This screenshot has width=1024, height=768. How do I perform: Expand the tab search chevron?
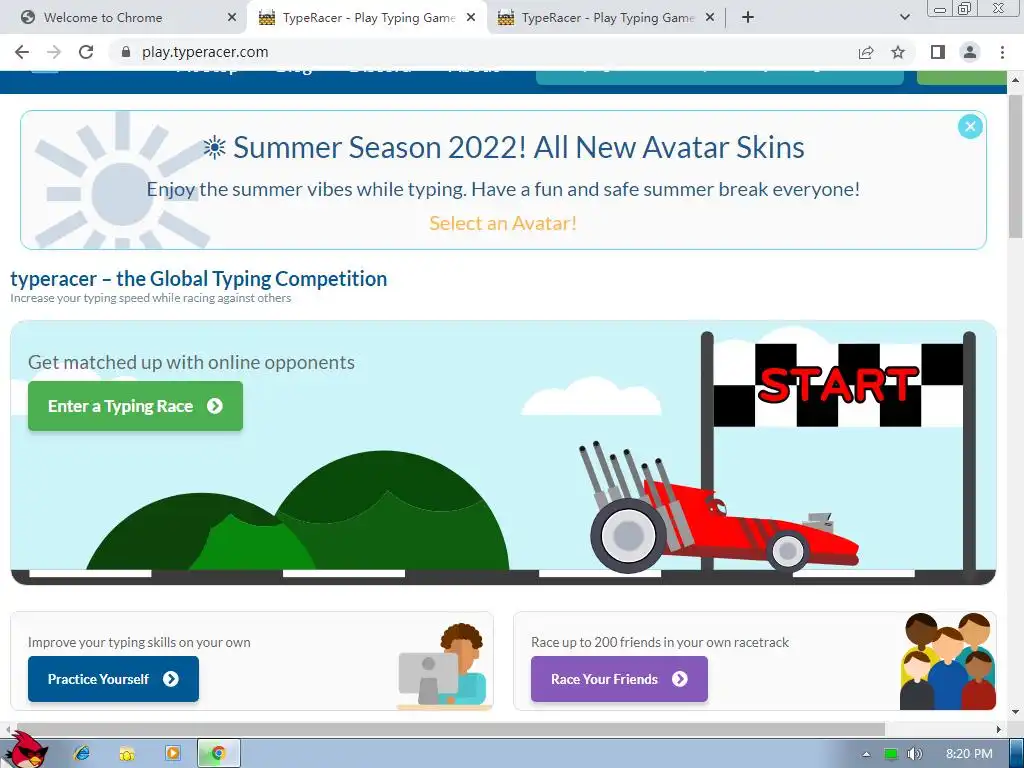point(904,18)
